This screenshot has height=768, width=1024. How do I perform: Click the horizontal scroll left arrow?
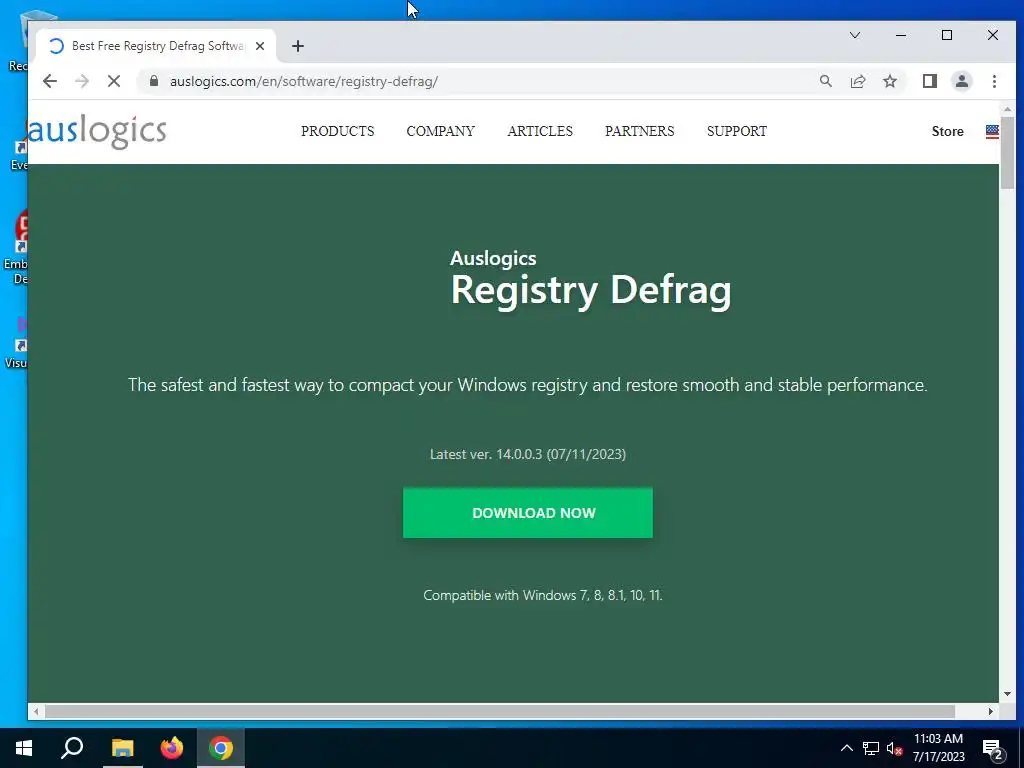pyautogui.click(x=36, y=711)
